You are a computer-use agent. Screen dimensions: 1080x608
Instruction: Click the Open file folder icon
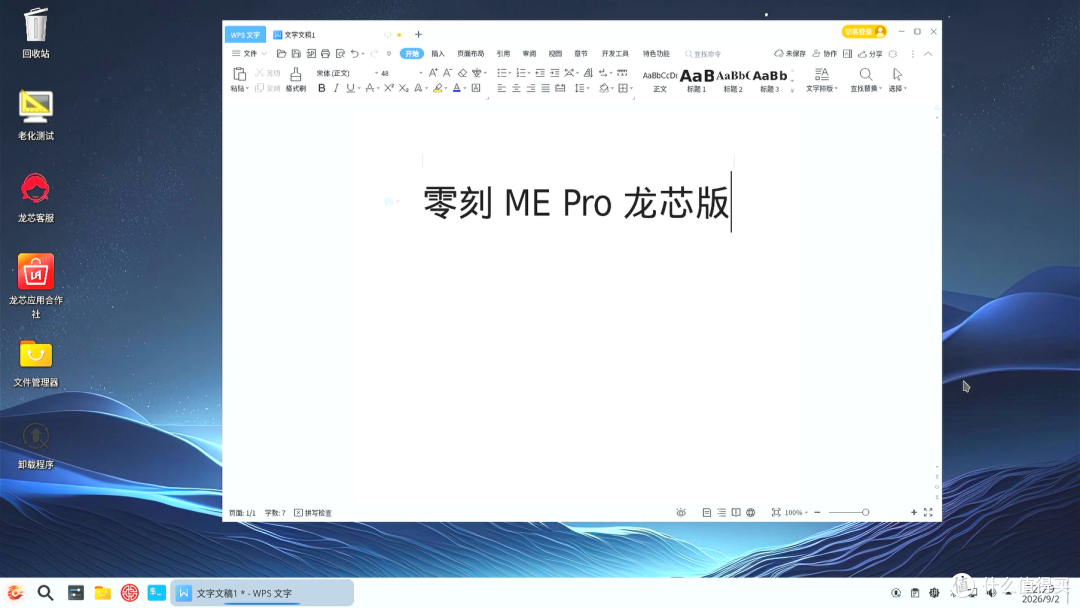(x=281, y=54)
